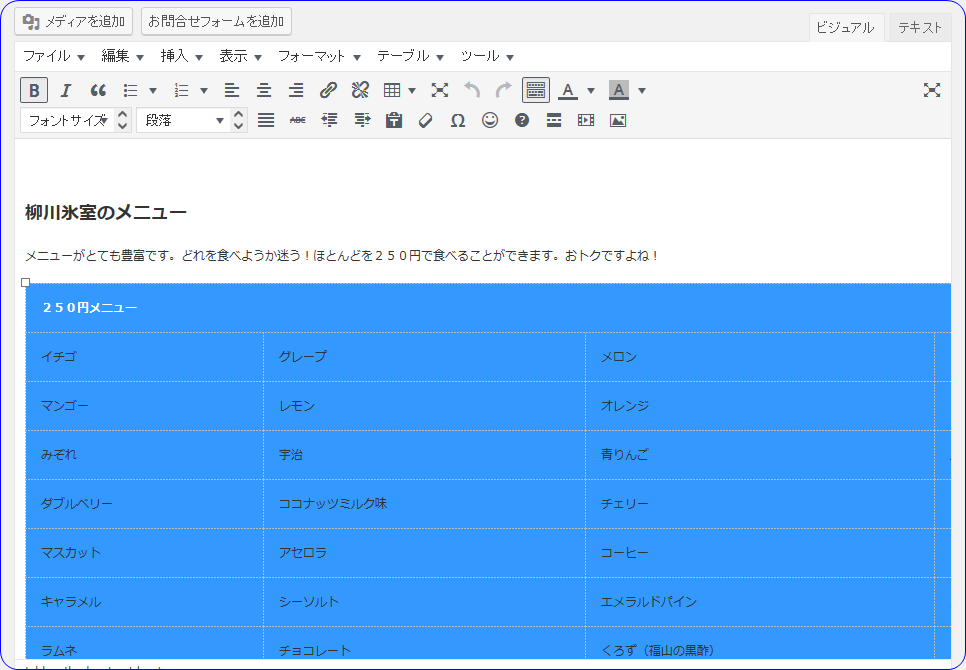Switch to the テキスト tab
Image resolution: width=966 pixels, height=670 pixels.
[x=920, y=28]
